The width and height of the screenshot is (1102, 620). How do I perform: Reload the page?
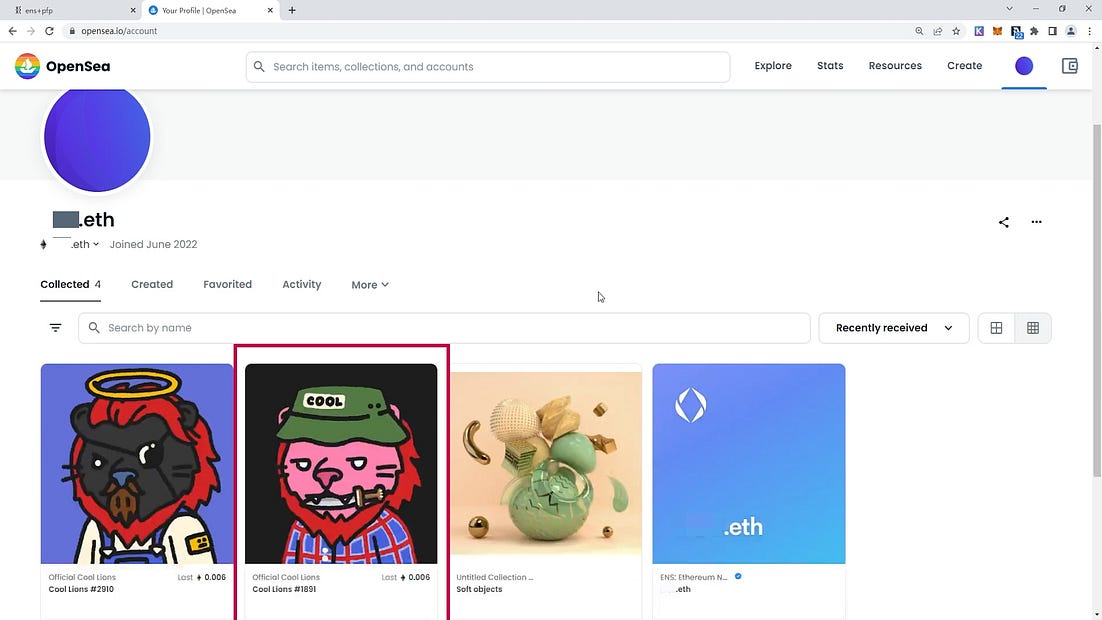click(49, 31)
